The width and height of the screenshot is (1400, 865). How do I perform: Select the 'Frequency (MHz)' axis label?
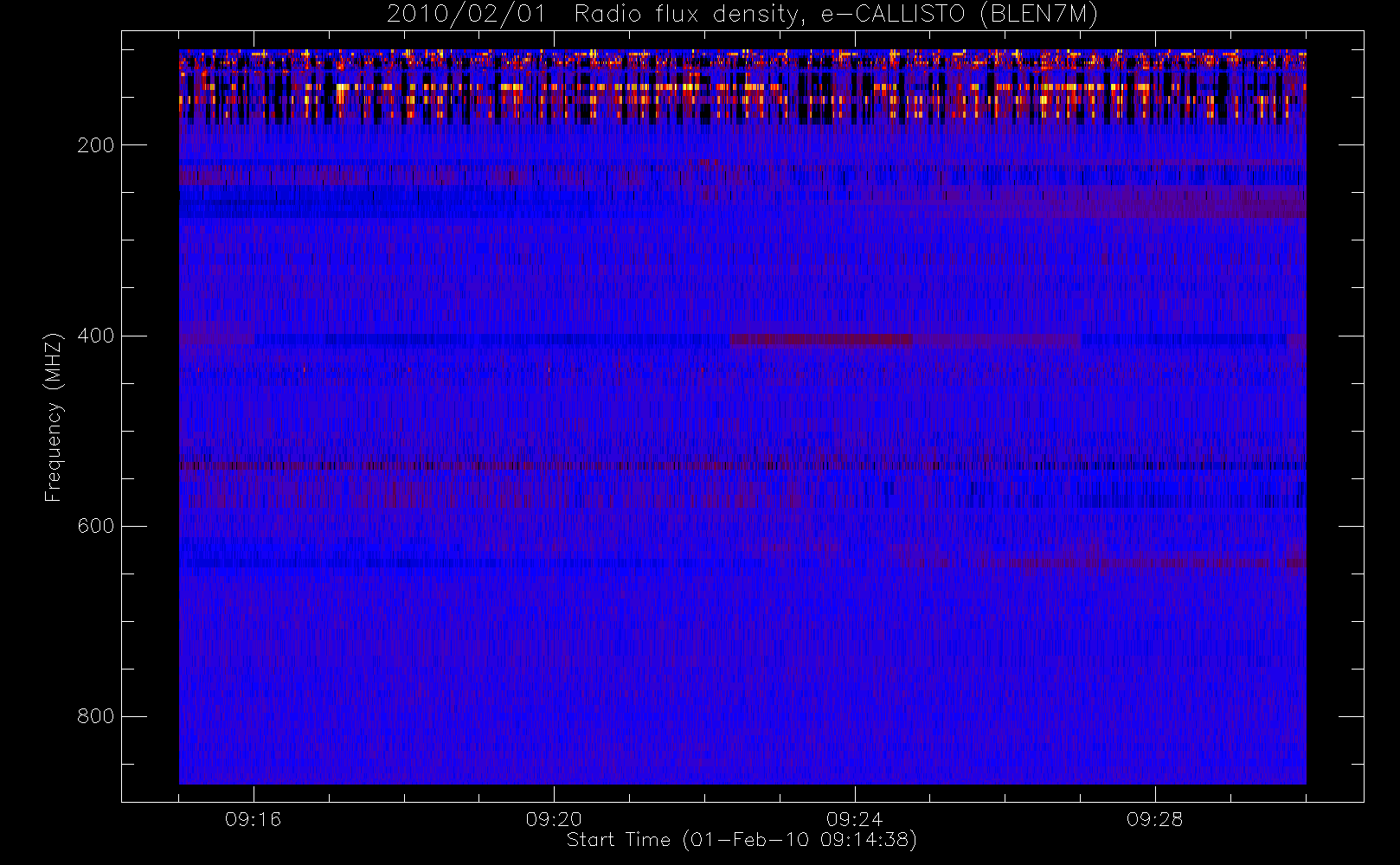[x=54, y=417]
